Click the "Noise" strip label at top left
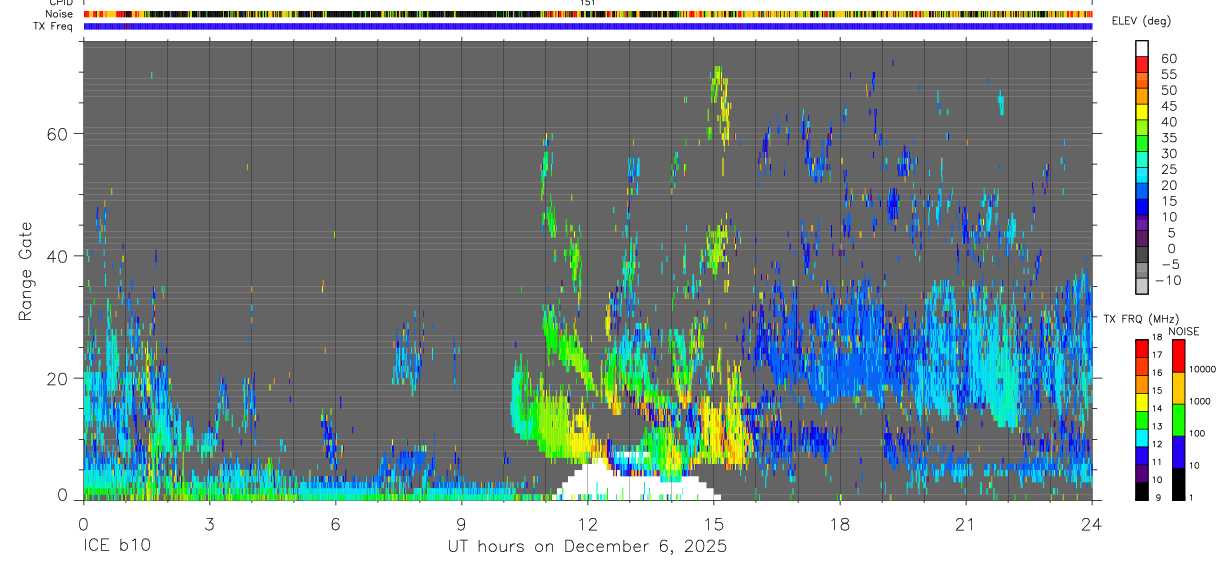Image resolution: width=1228 pixels, height=567 pixels. (x=59, y=14)
